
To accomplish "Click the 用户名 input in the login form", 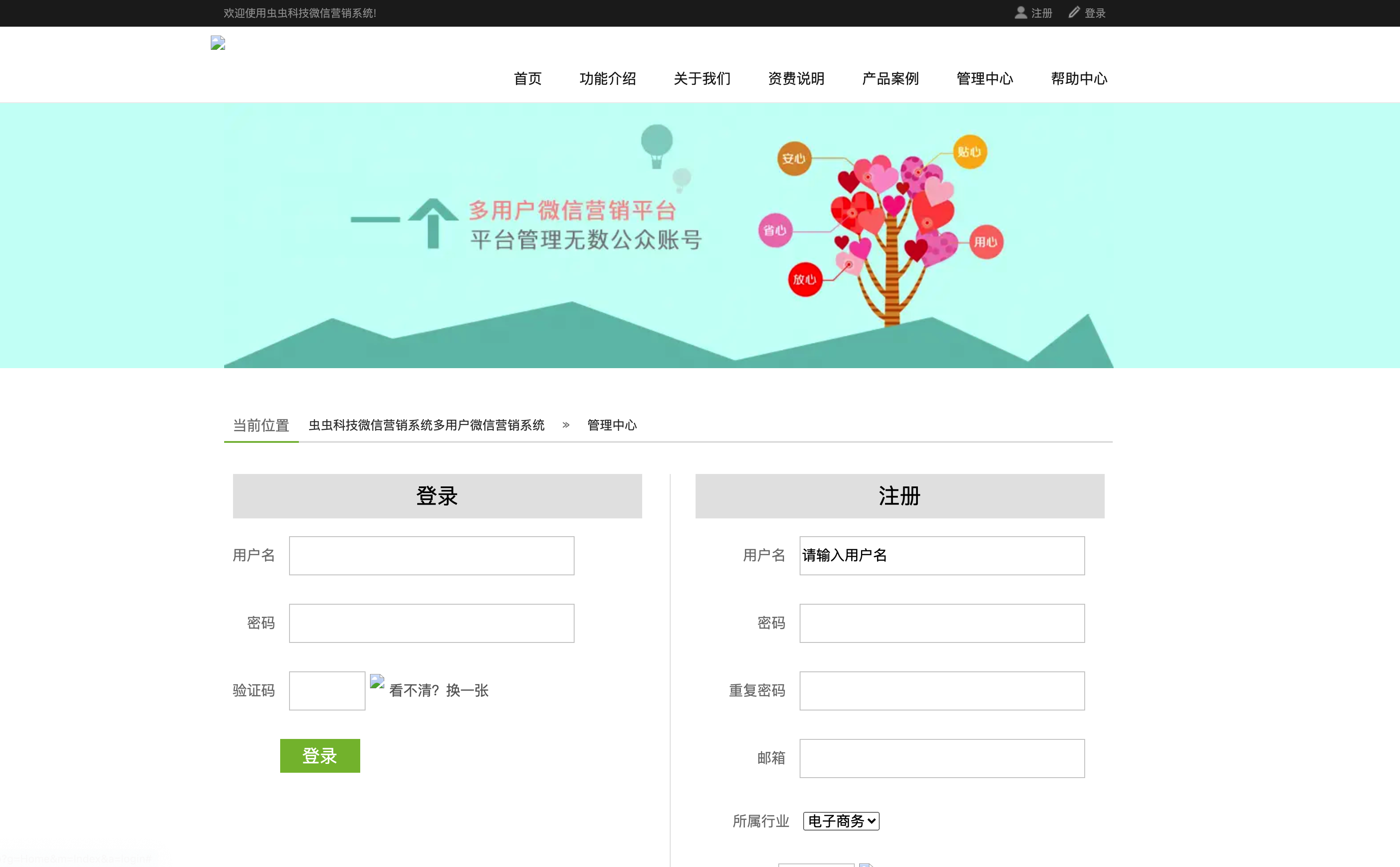I will [x=431, y=555].
